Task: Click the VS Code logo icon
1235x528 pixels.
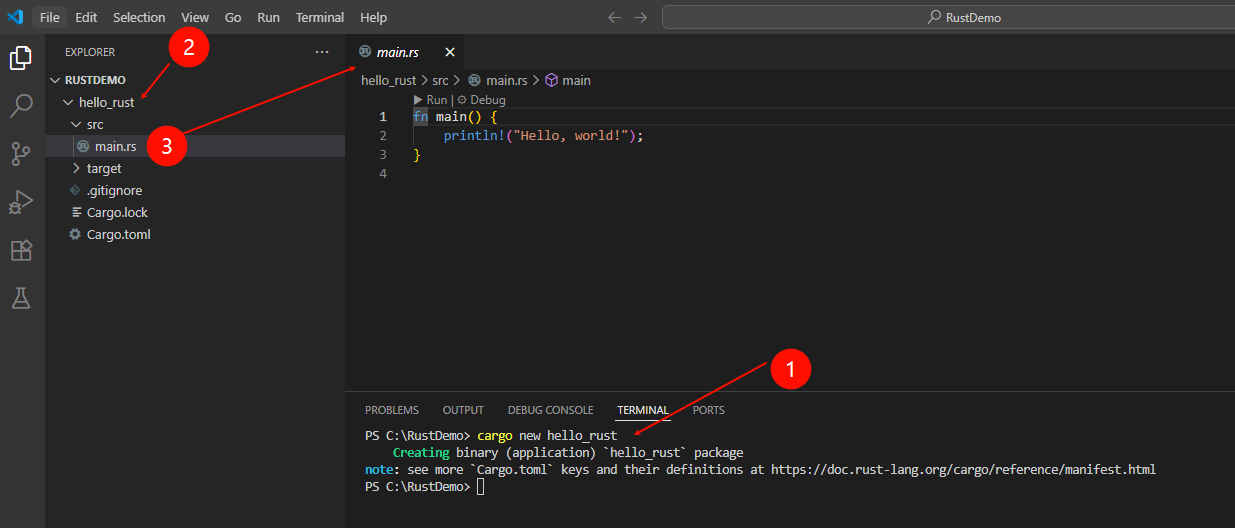Action: point(15,17)
